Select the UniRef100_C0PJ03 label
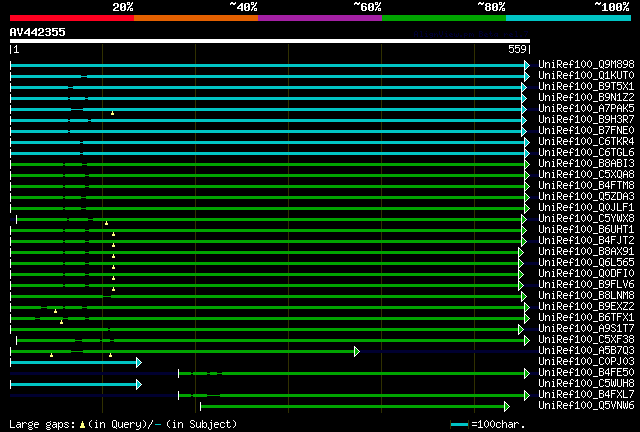Viewport: 640px width, 432px height. point(586,362)
